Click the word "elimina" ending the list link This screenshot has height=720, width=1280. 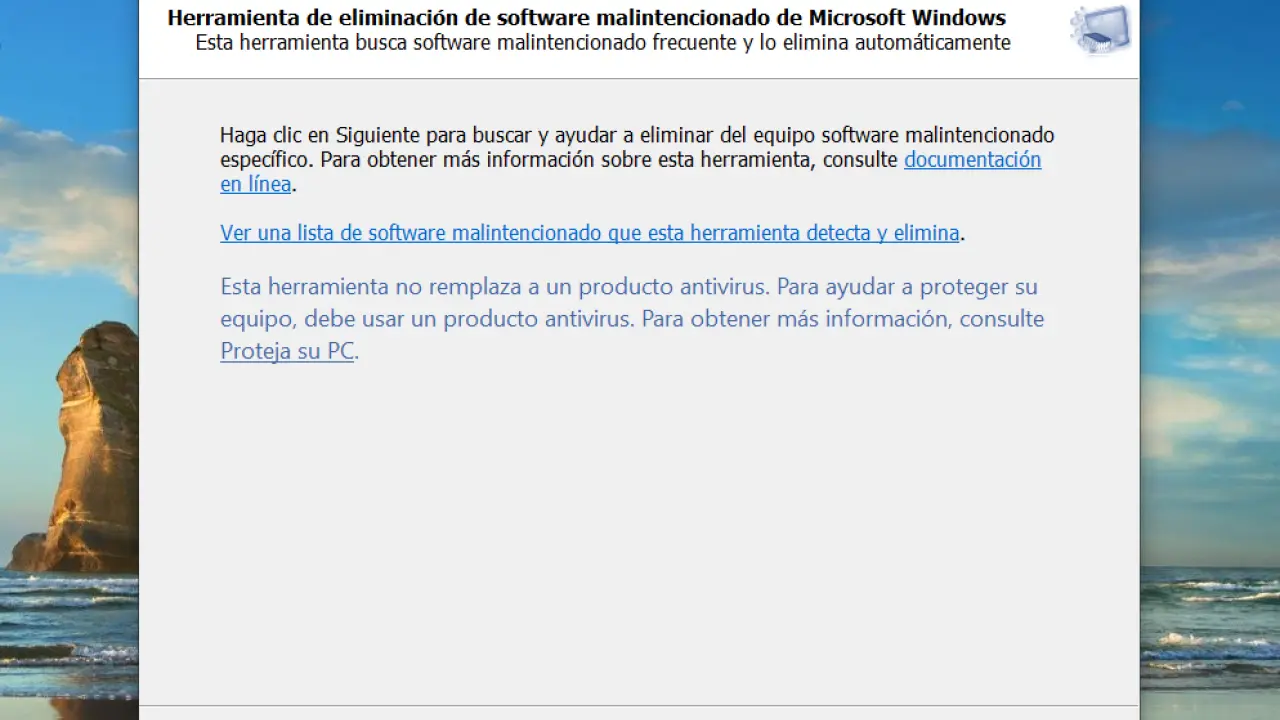tap(926, 233)
